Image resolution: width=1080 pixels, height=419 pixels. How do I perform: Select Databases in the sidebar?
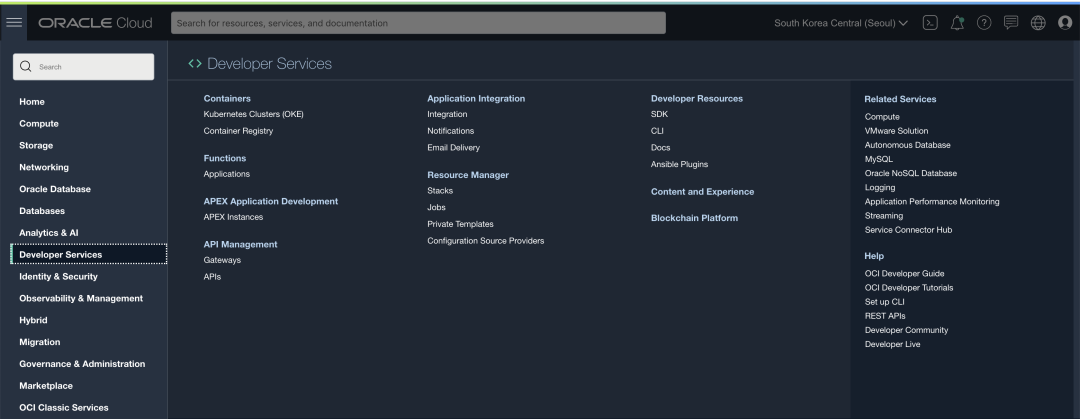click(x=42, y=211)
